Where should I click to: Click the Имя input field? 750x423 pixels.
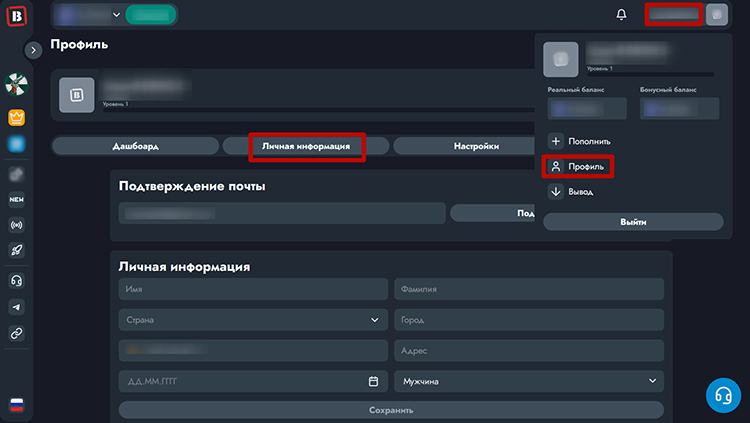pyautogui.click(x=253, y=289)
